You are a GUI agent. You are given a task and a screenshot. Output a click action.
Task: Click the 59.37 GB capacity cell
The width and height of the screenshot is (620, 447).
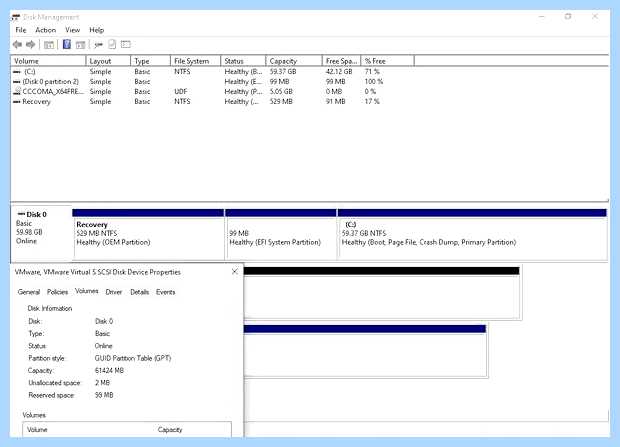pyautogui.click(x=283, y=72)
